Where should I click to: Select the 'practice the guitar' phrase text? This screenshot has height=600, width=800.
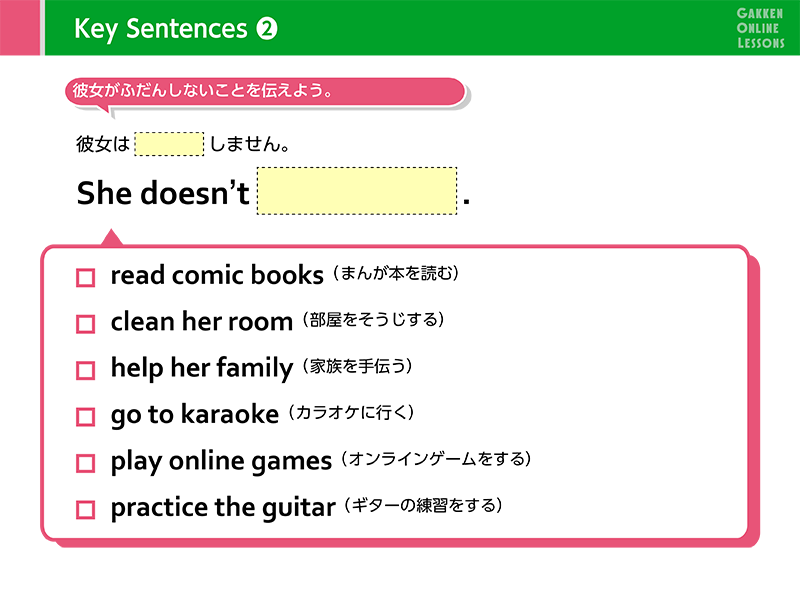(223, 507)
